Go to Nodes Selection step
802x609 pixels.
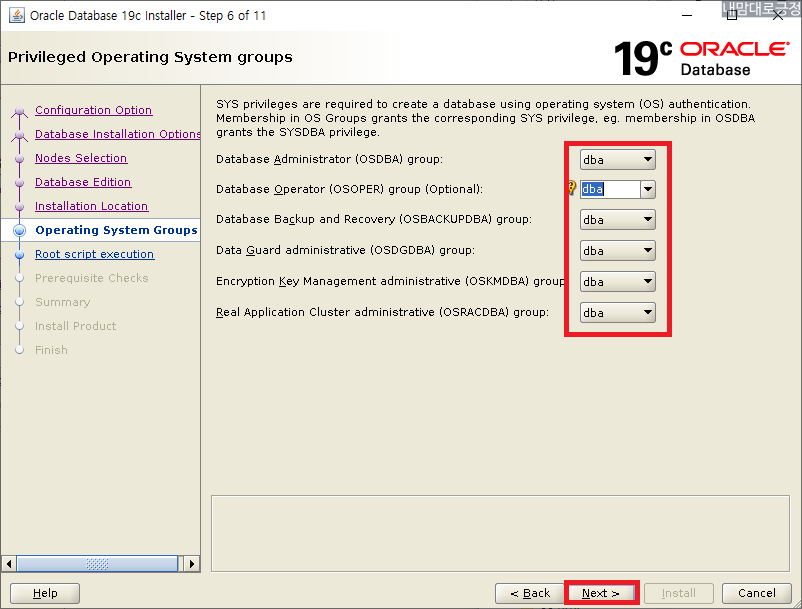81,158
